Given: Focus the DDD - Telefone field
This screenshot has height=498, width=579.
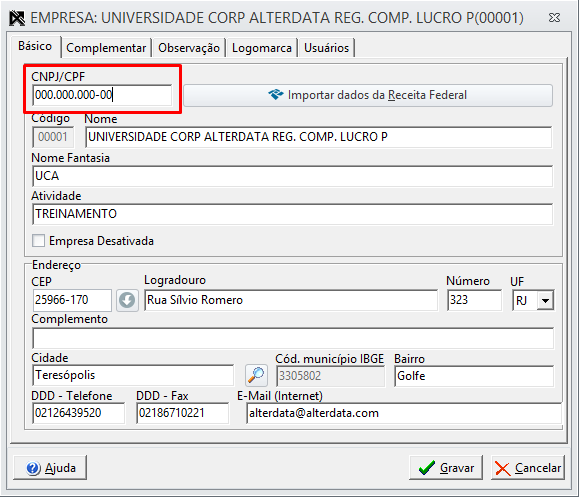Looking at the screenshot, I should click(79, 413).
